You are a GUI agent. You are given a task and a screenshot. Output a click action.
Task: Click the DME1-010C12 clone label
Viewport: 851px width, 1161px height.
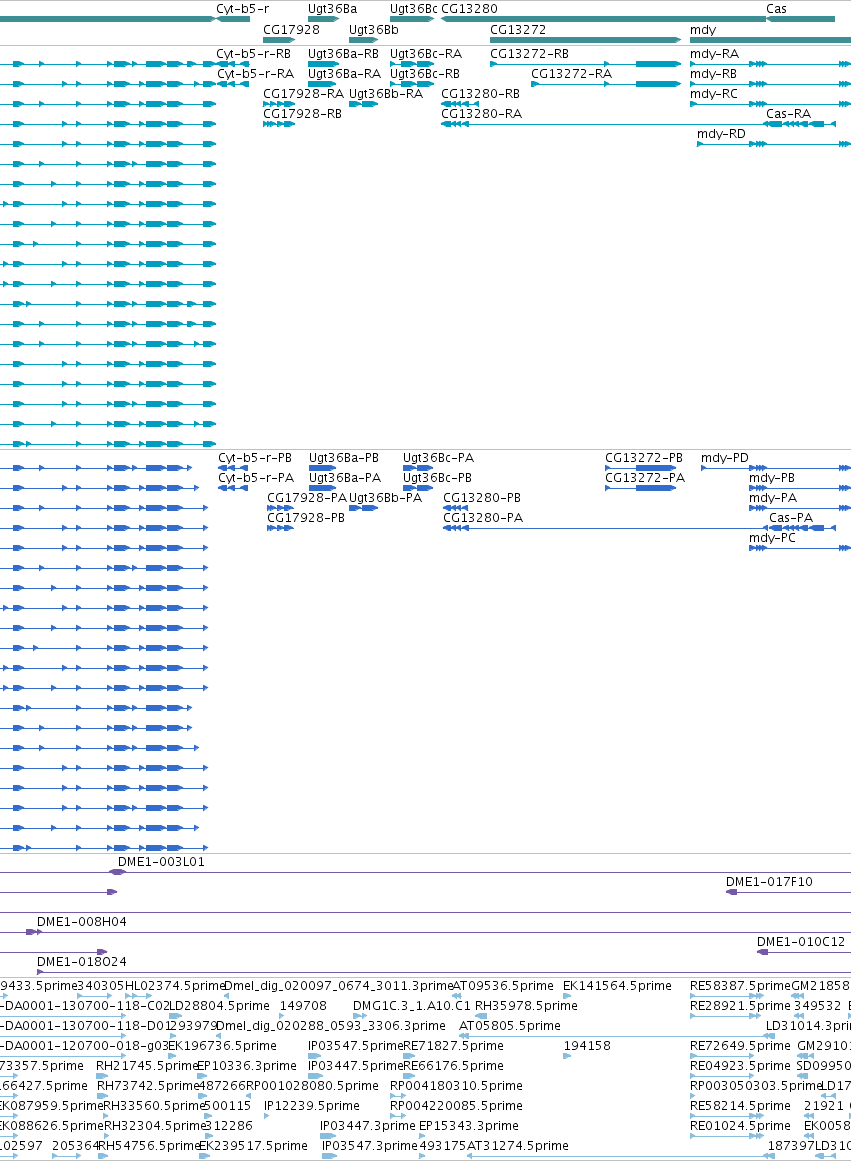pos(801,943)
